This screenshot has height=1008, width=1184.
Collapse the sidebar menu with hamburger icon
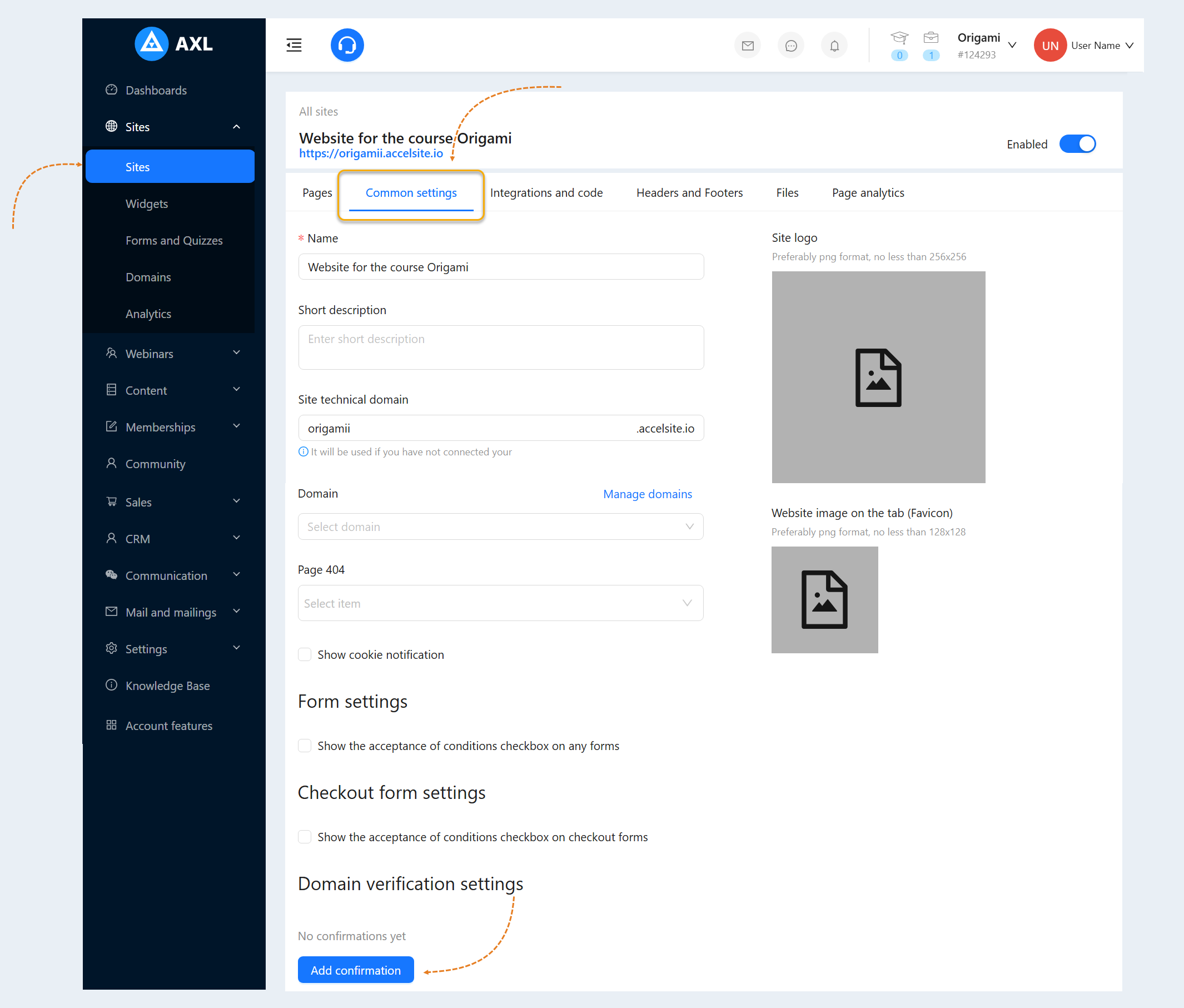point(294,45)
